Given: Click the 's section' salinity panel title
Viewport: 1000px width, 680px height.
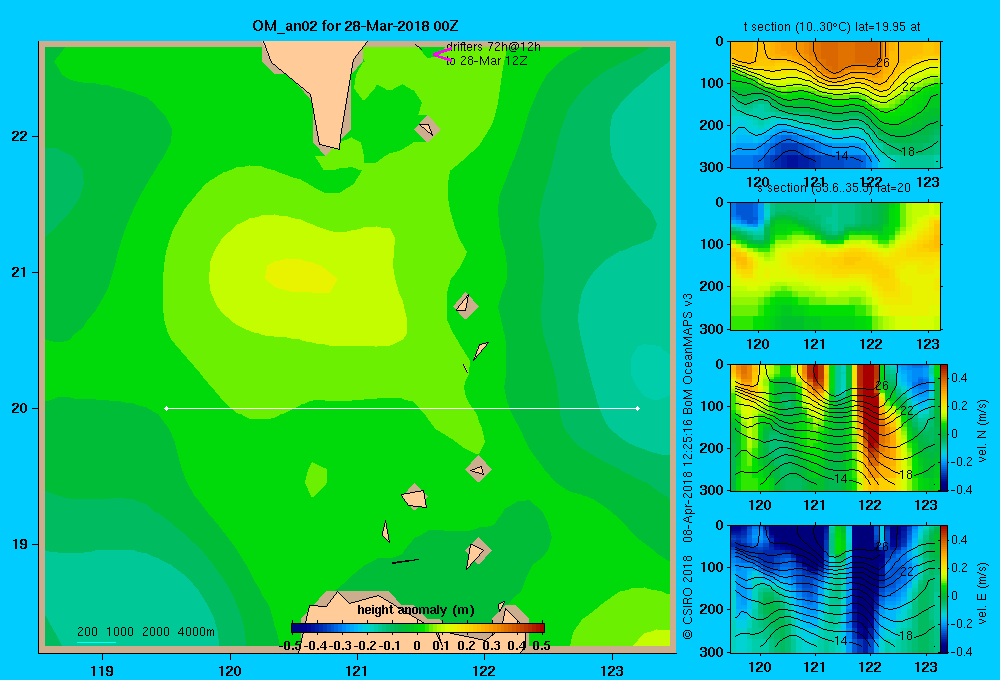Looking at the screenshot, I should pyautogui.click(x=833, y=188).
